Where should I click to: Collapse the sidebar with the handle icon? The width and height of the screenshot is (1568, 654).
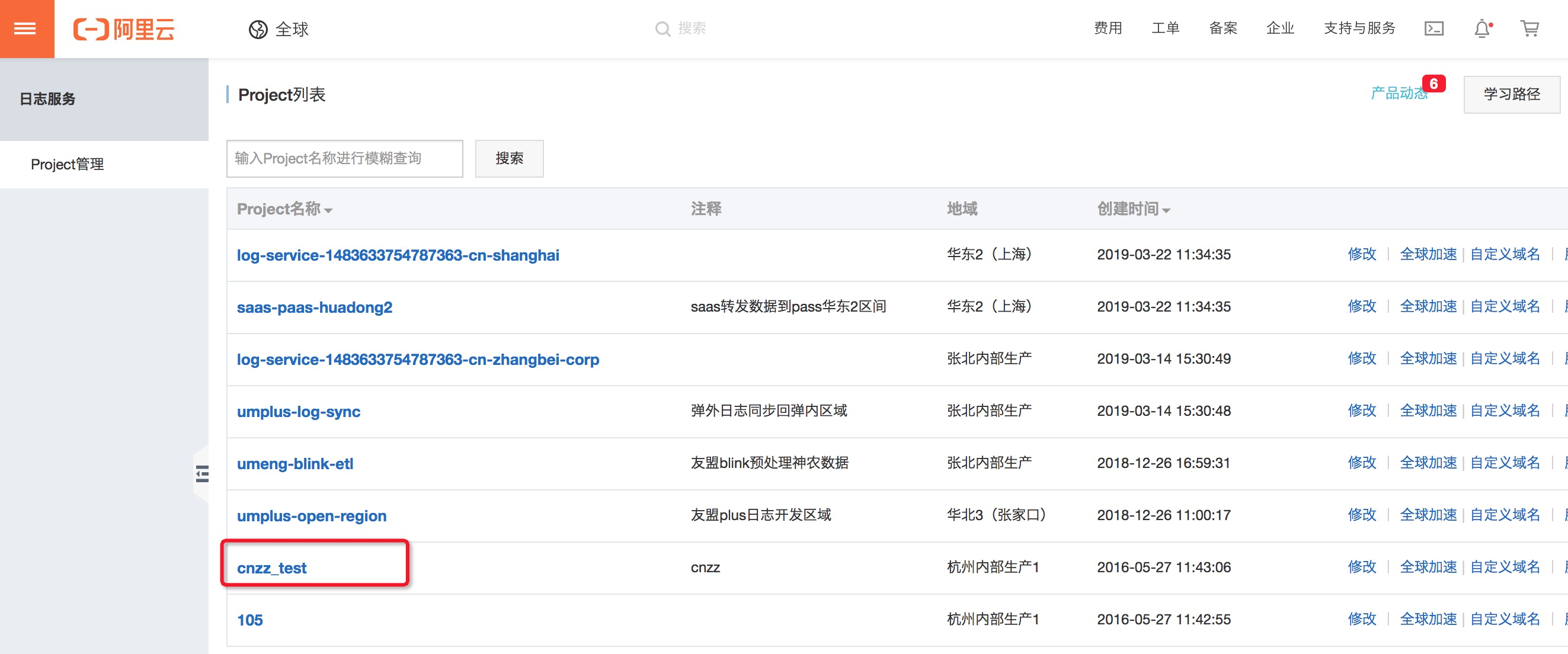tap(201, 473)
